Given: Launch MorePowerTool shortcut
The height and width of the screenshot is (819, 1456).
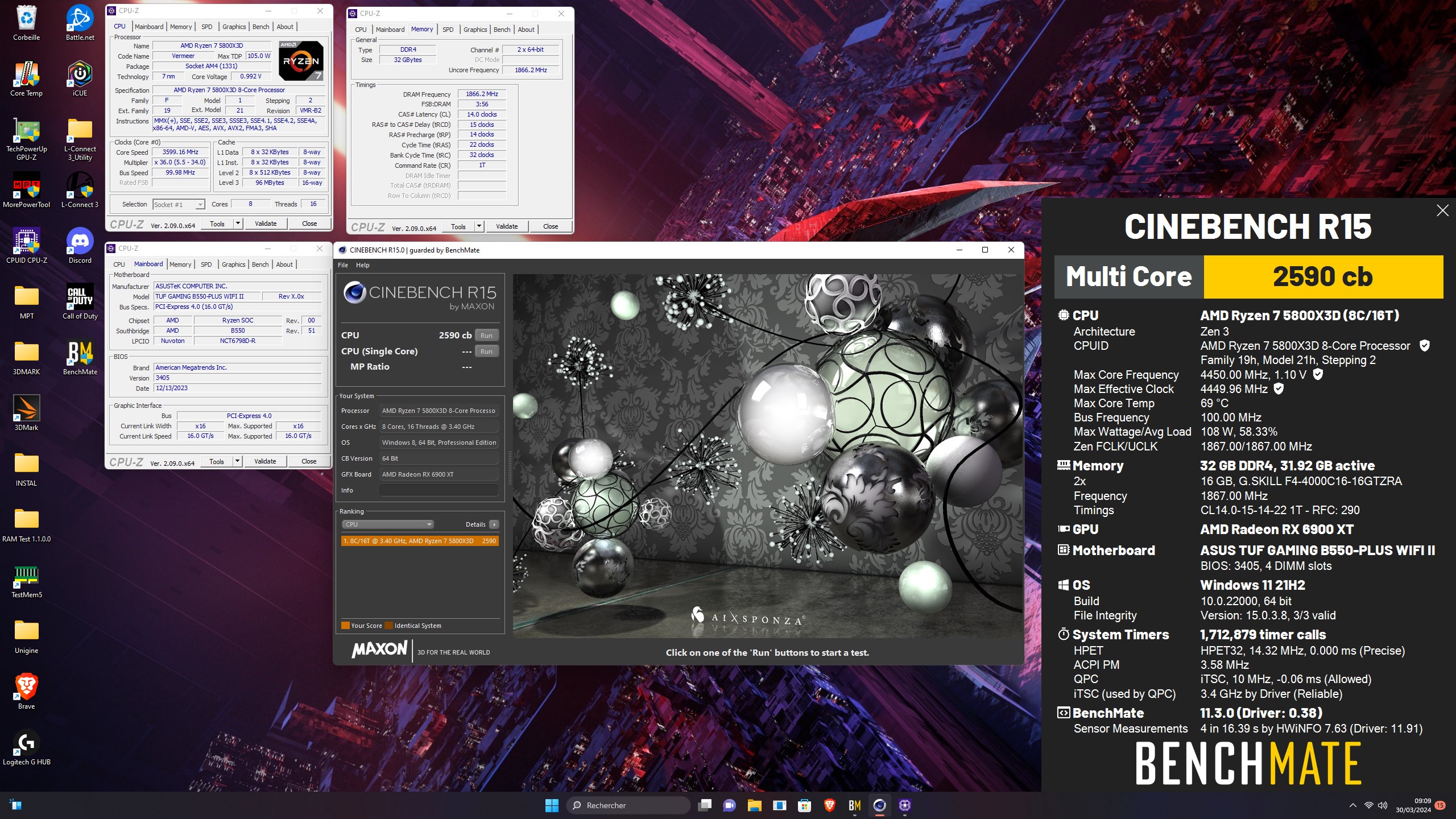Looking at the screenshot, I should click(26, 190).
